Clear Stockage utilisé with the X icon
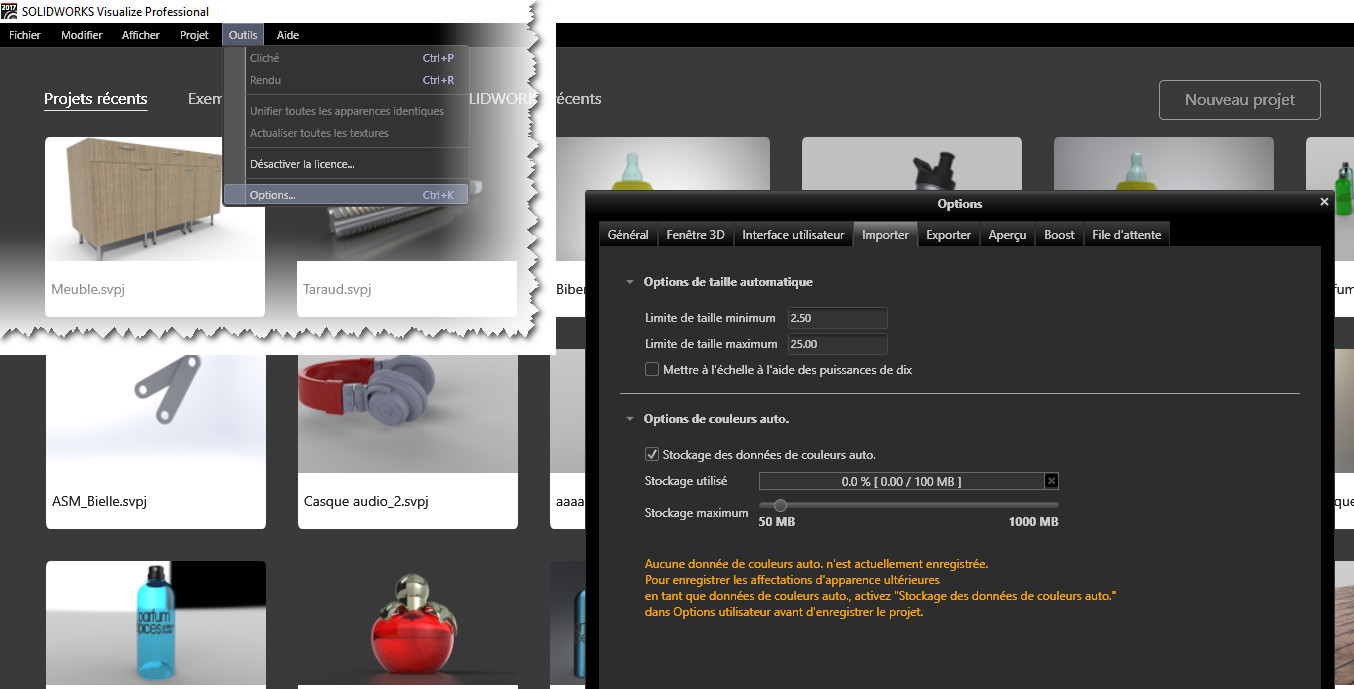1354x689 pixels. pyautogui.click(x=1051, y=481)
